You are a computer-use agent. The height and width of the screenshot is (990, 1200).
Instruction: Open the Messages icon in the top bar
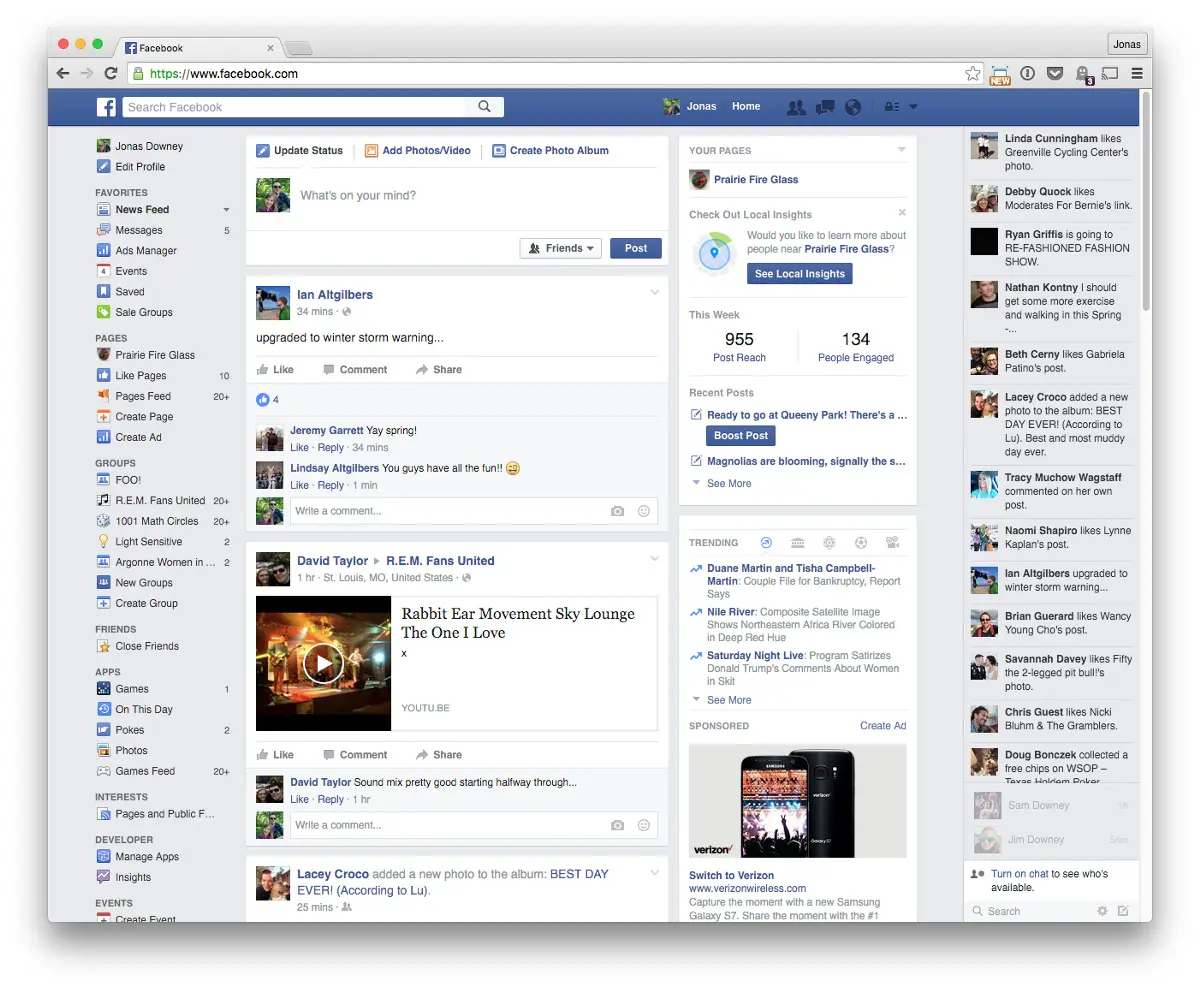tap(825, 107)
